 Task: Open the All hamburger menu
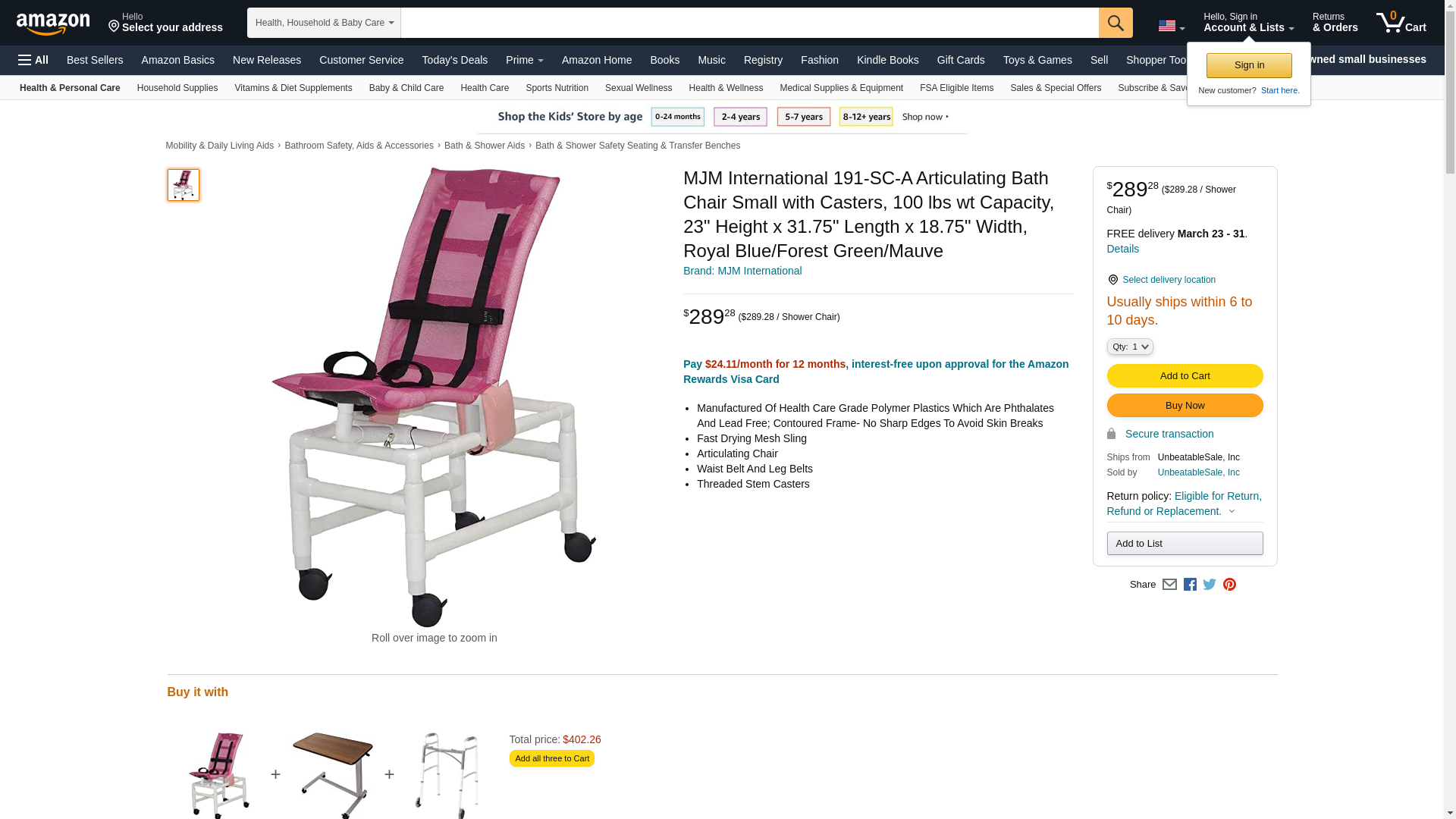(x=33, y=60)
